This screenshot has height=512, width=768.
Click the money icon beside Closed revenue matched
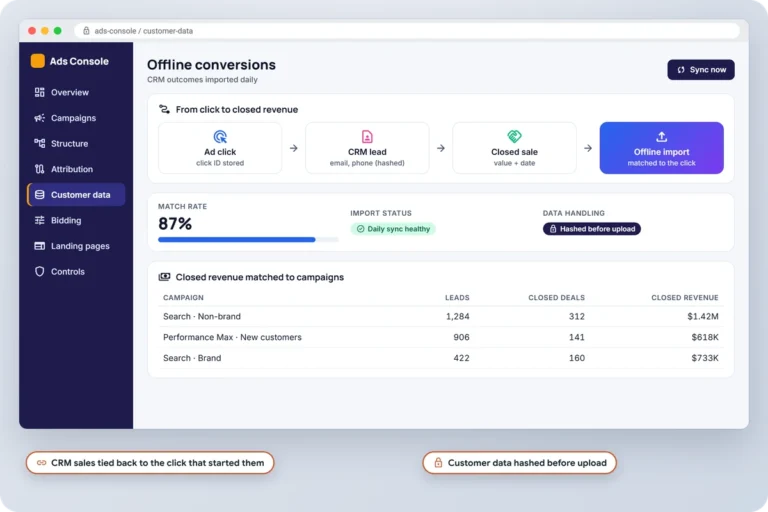(164, 277)
